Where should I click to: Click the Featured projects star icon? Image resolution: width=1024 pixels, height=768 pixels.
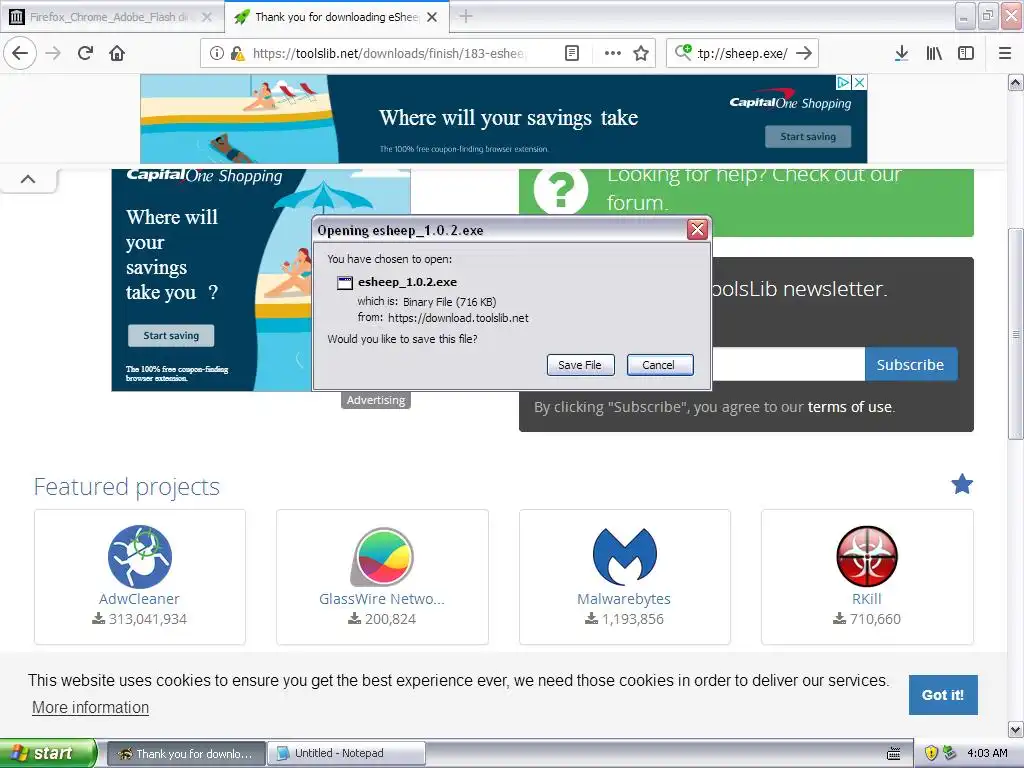(961, 484)
